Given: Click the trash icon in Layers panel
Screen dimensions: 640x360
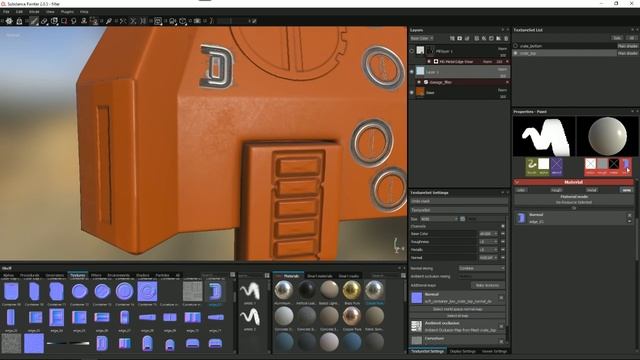Looking at the screenshot, I should (506, 38).
